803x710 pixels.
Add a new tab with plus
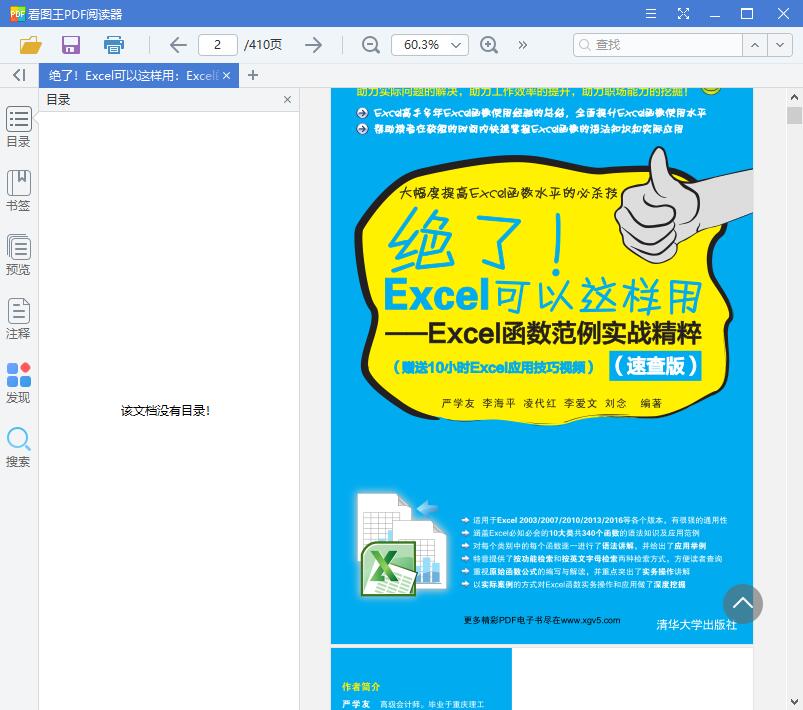click(x=252, y=75)
